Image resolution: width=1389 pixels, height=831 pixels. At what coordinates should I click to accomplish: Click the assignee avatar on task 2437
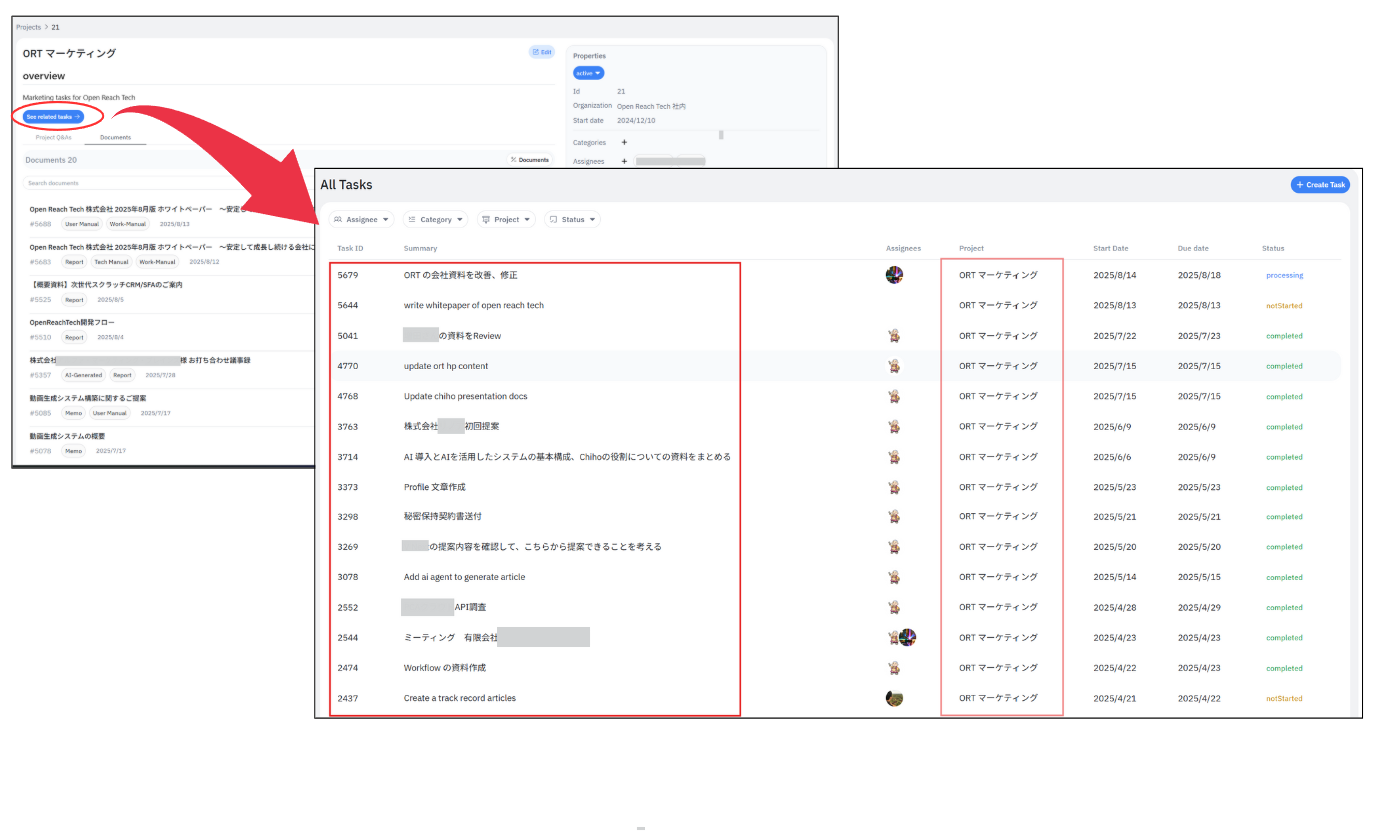894,698
